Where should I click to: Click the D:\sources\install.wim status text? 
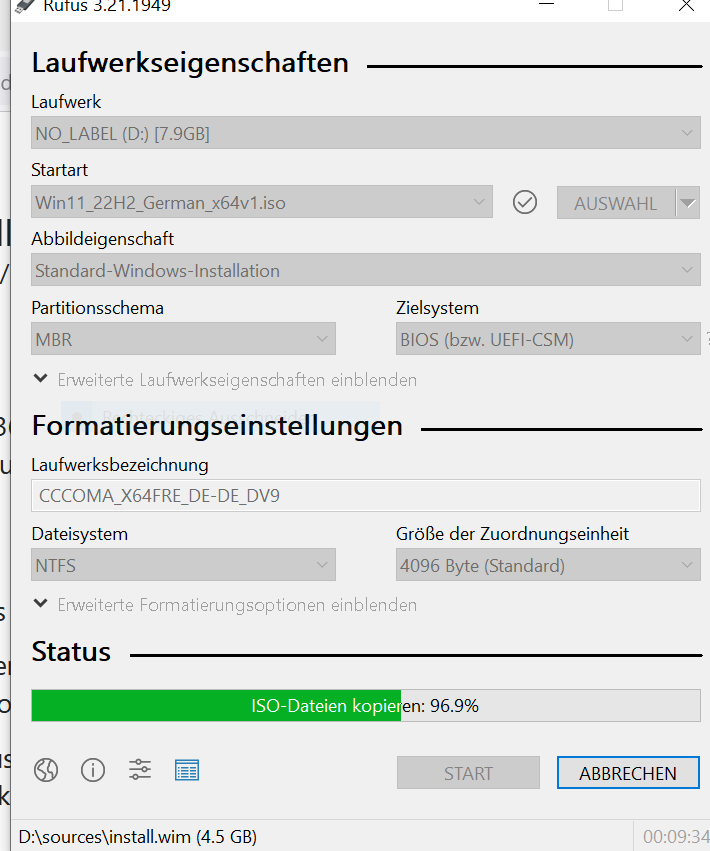pos(137,836)
